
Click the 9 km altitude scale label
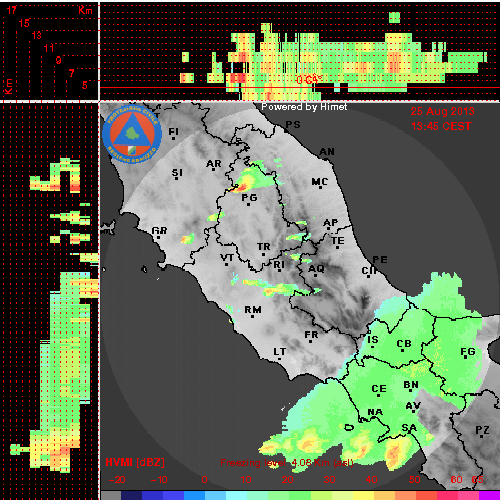pyautogui.click(x=58, y=60)
